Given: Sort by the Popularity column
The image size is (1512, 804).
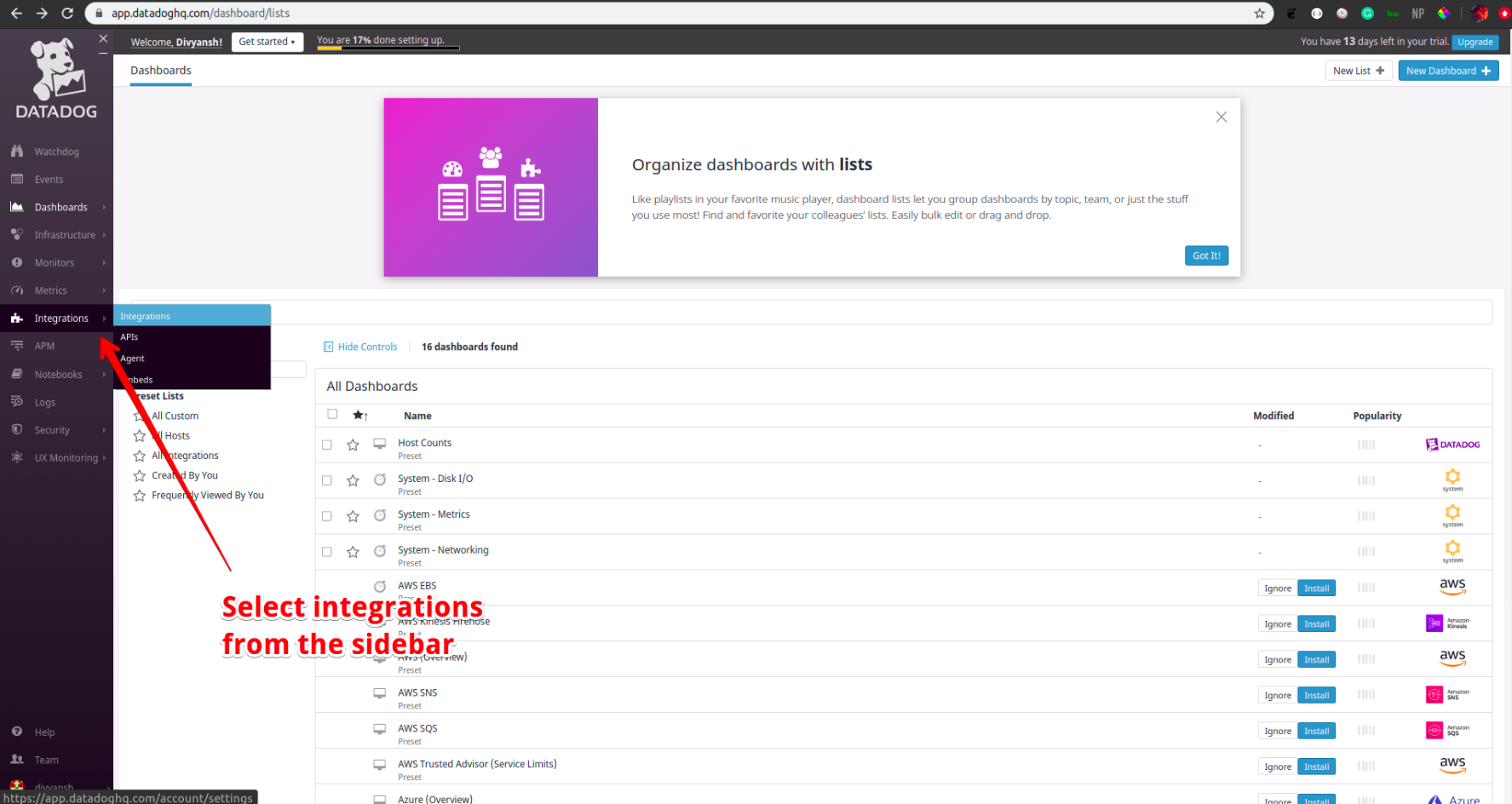Looking at the screenshot, I should tap(1377, 416).
